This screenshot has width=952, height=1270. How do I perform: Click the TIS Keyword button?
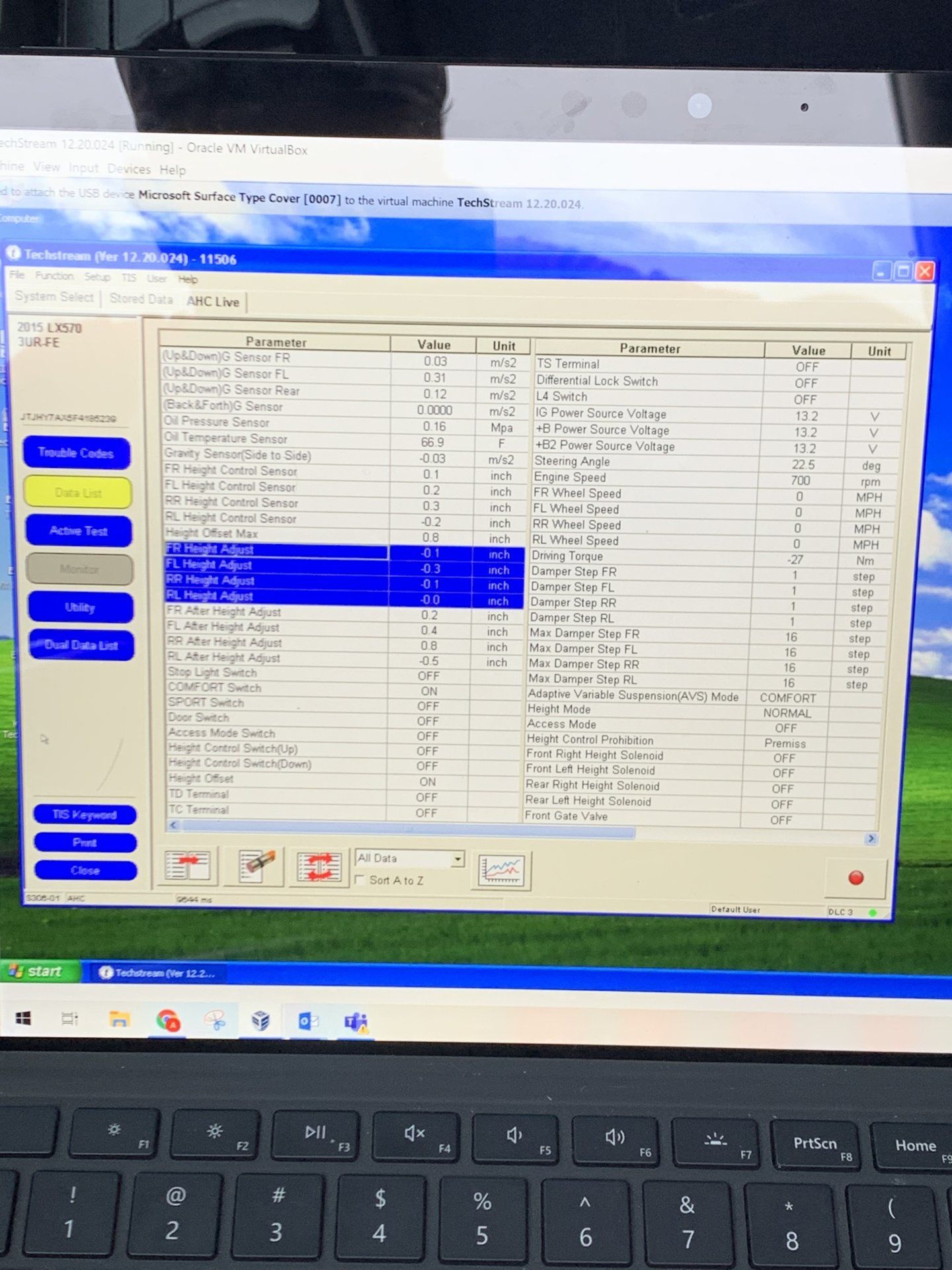pos(85,815)
